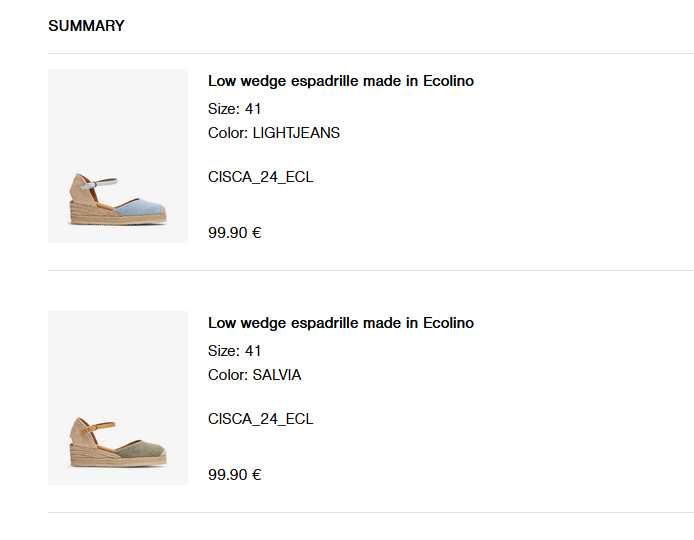Open the product title of the LIGHTJEANS item
This screenshot has width=694, height=540.
click(340, 81)
